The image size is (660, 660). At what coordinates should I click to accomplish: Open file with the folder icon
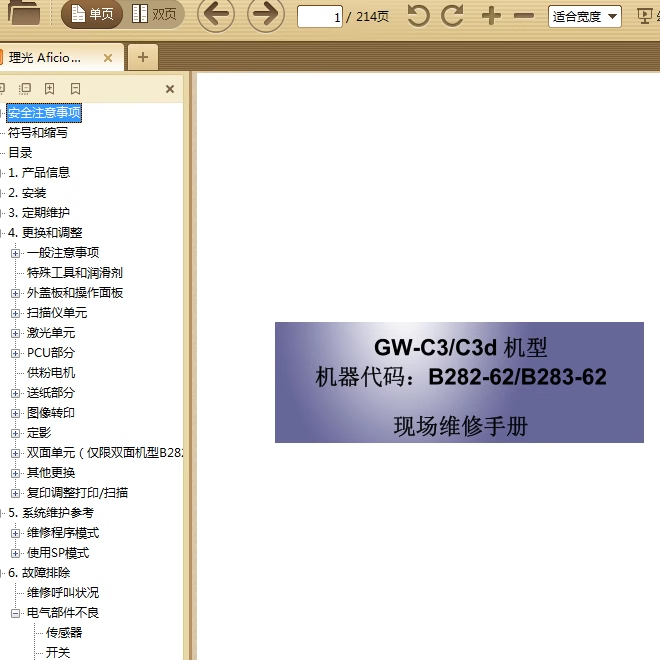(x=23, y=13)
